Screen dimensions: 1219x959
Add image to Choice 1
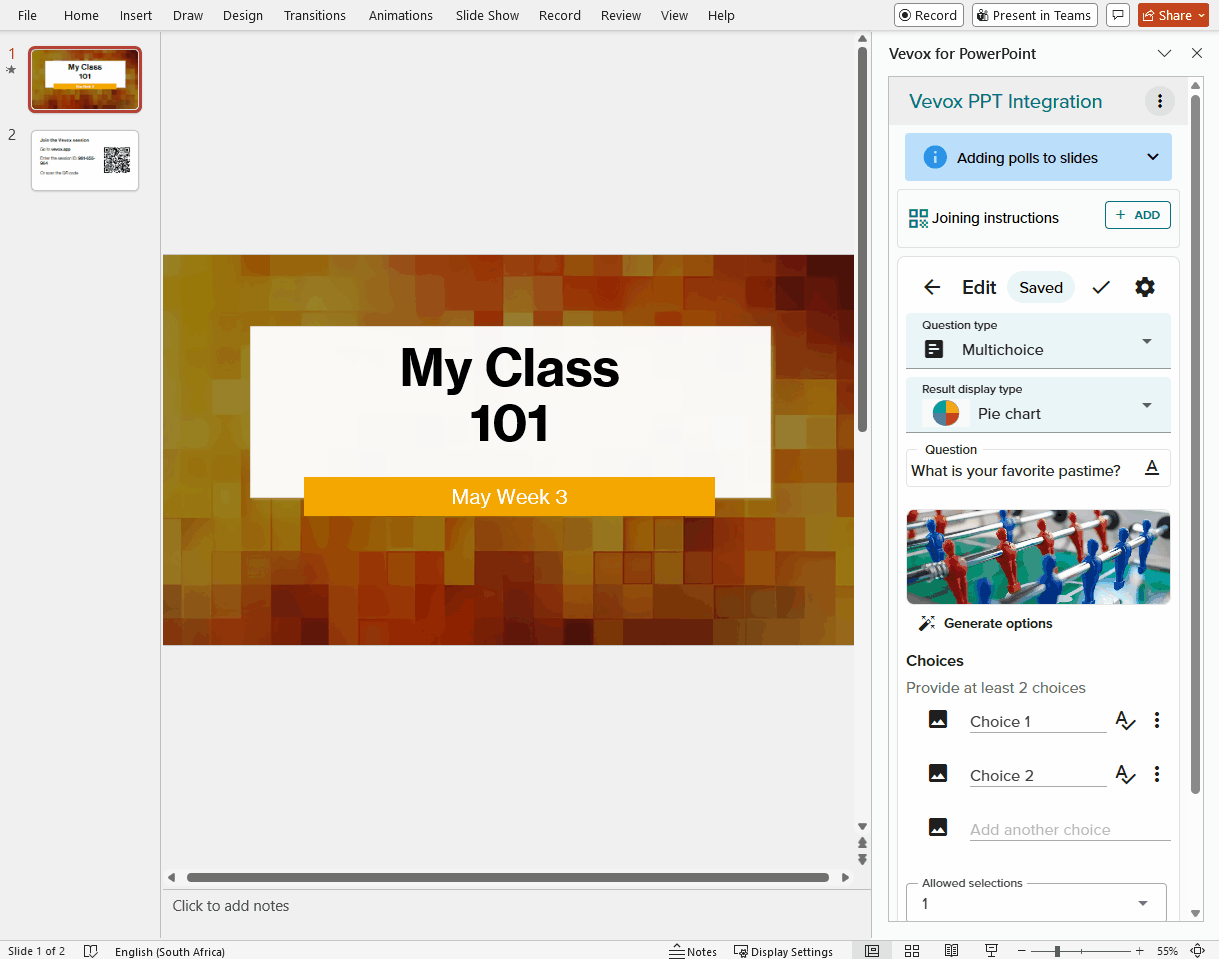[x=938, y=719]
